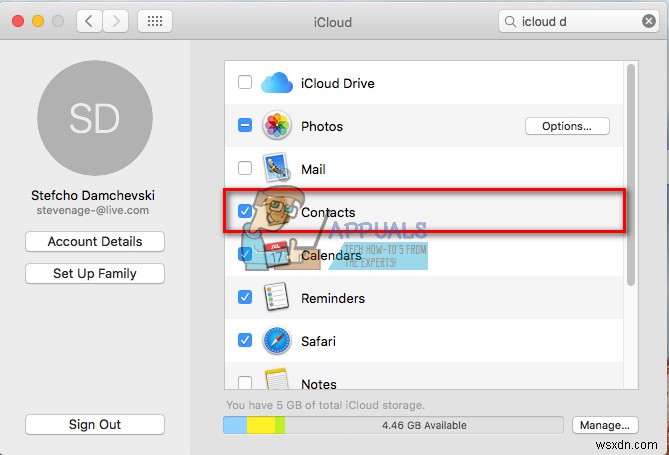The image size is (669, 455).
Task: Click the iCloud Drive label
Action: 337,83
